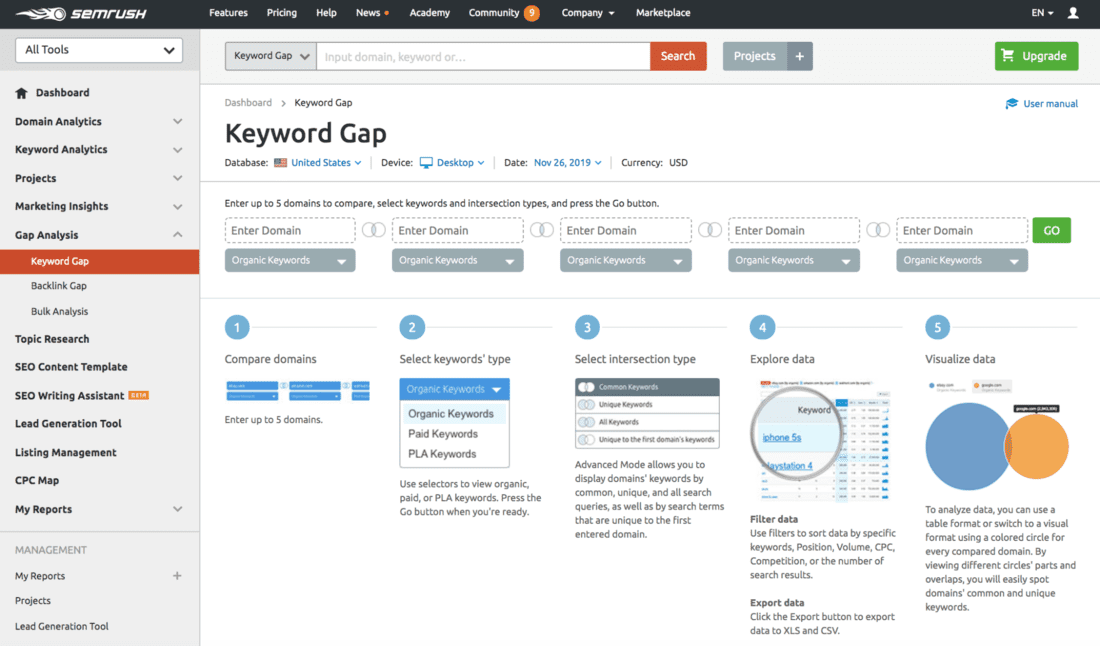This screenshot has height=646, width=1100.
Task: Toggle intersection type between fourth and fifth domains
Action: tap(878, 229)
